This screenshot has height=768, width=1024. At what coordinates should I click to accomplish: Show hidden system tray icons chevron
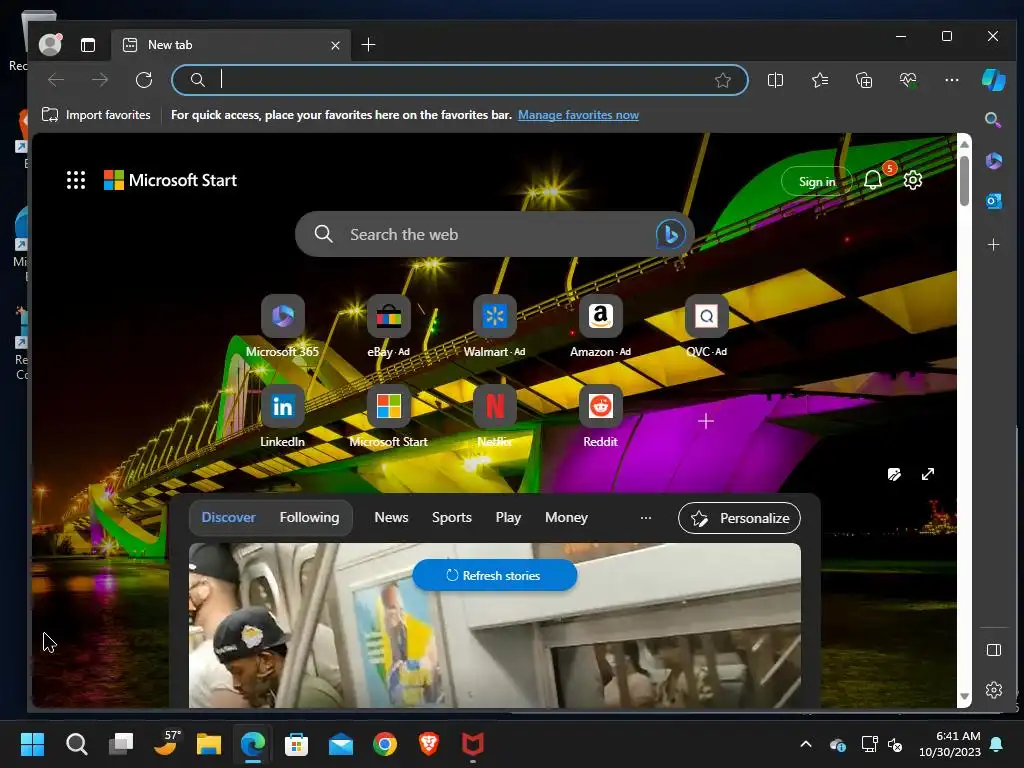(806, 744)
